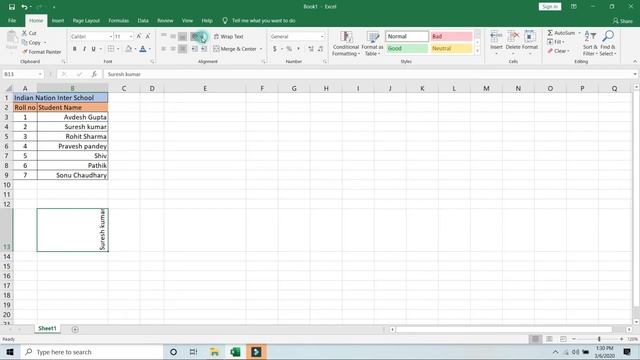Open the Windows Start menu
This screenshot has width=640, height=360.
tap(10, 352)
